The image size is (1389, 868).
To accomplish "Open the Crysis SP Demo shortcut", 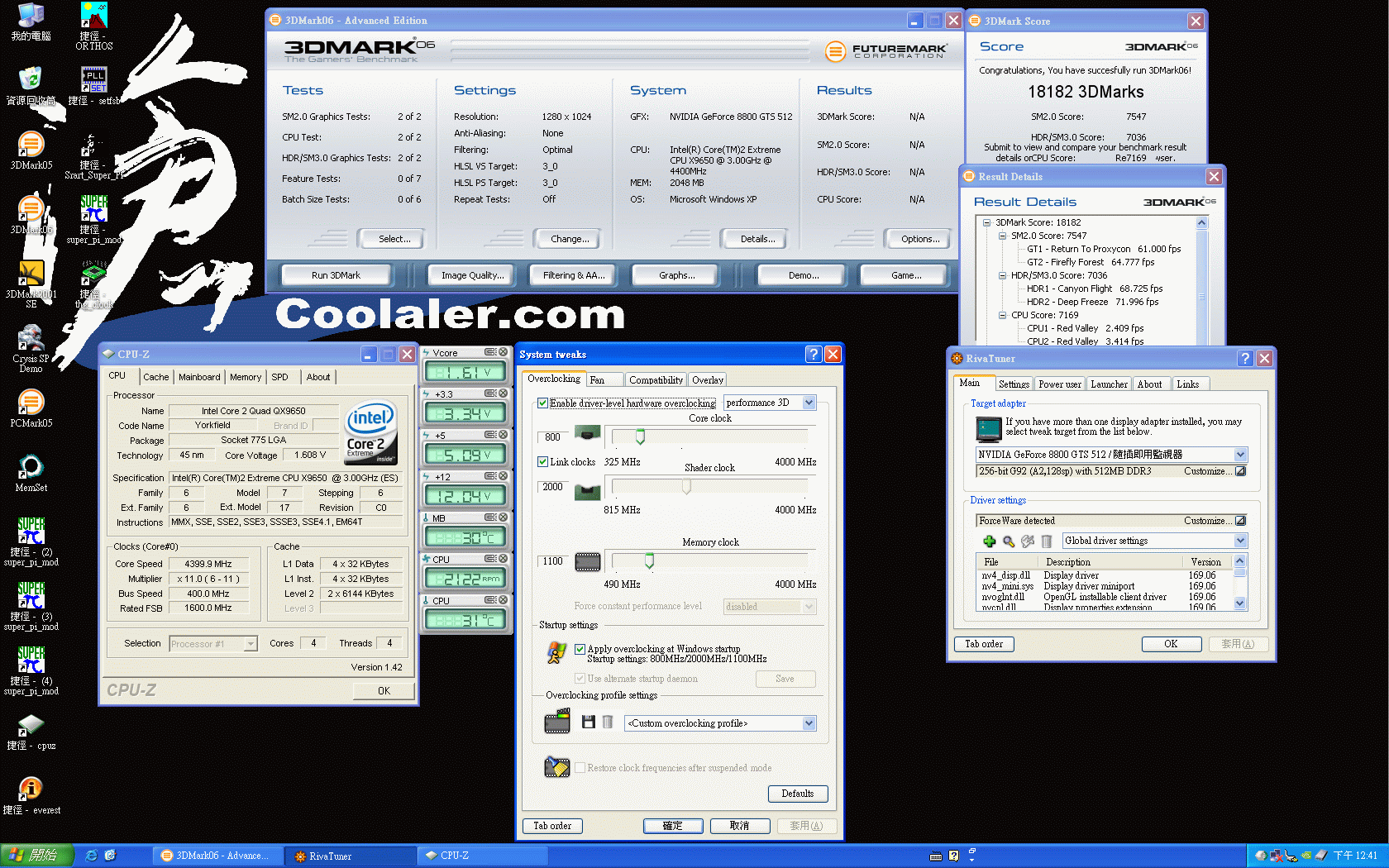I will click(31, 347).
